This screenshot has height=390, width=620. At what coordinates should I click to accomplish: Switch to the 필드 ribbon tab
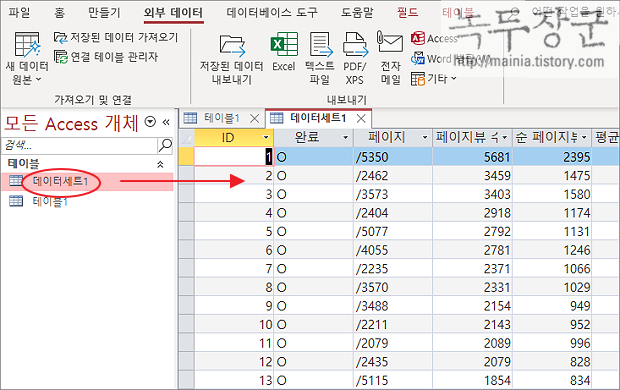(408, 13)
